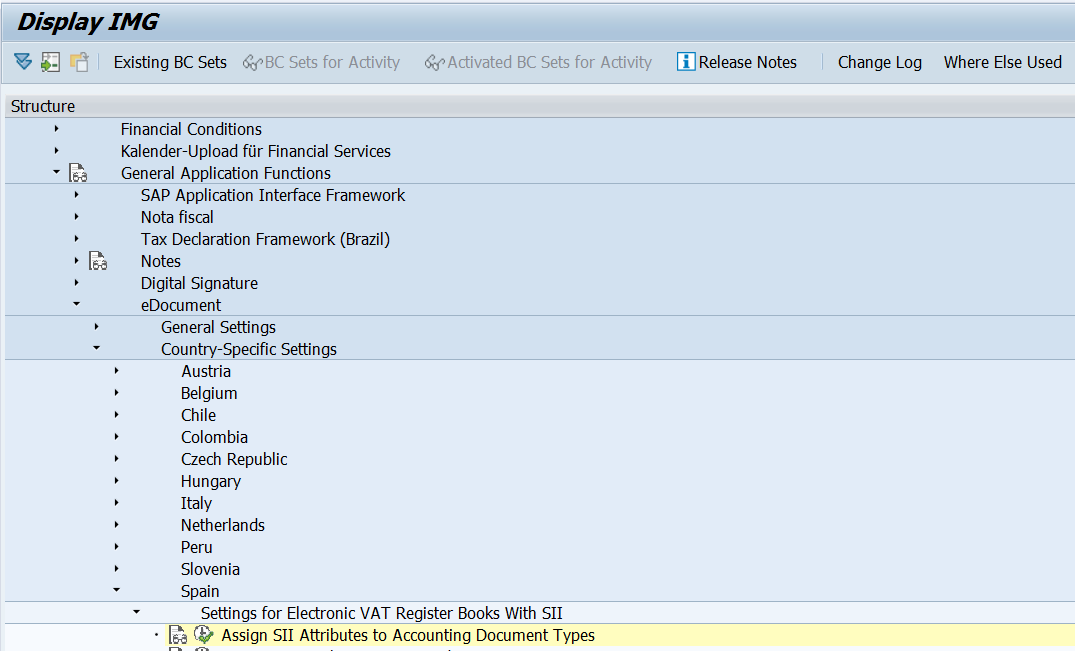The width and height of the screenshot is (1075, 651).
Task: Collapse the Spain node
Action: coord(117,589)
